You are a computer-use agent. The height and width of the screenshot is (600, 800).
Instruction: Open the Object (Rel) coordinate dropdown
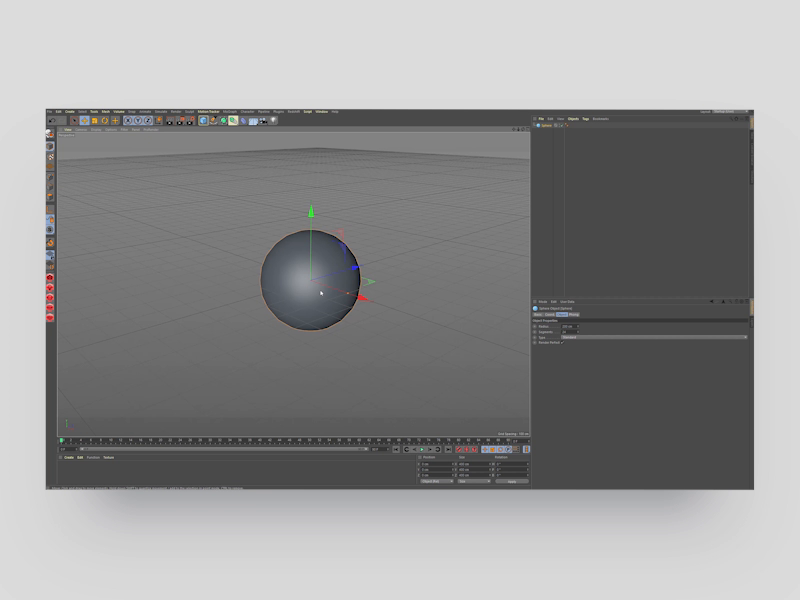436,481
